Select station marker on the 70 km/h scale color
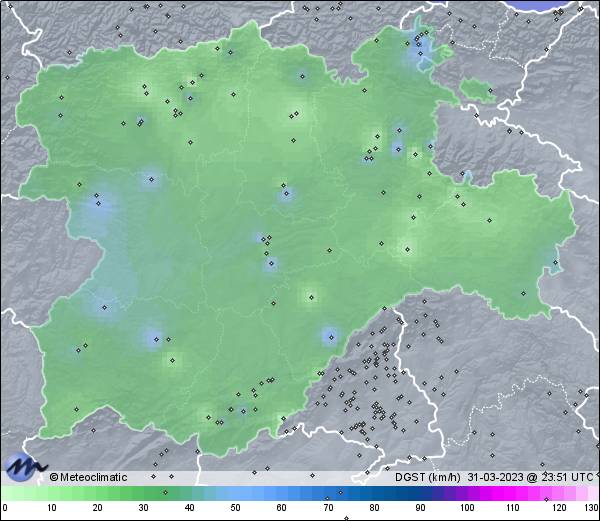The height and width of the screenshot is (521, 600). [327, 498]
